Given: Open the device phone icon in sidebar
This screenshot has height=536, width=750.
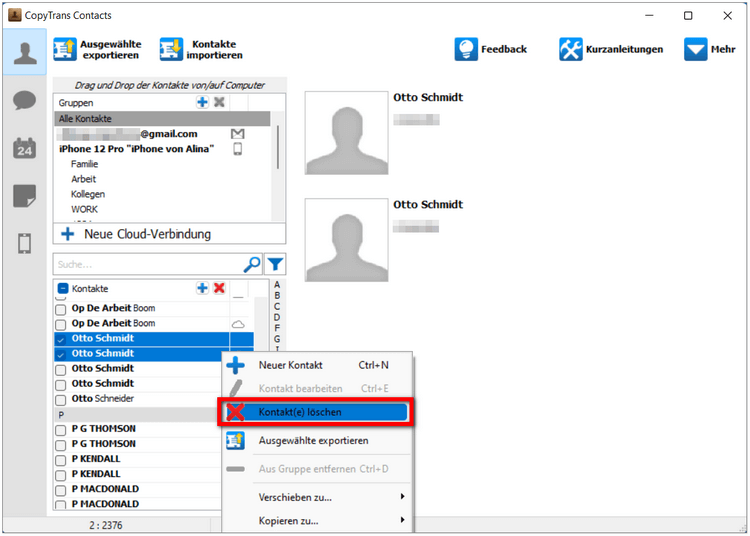Looking at the screenshot, I should click(x=24, y=243).
